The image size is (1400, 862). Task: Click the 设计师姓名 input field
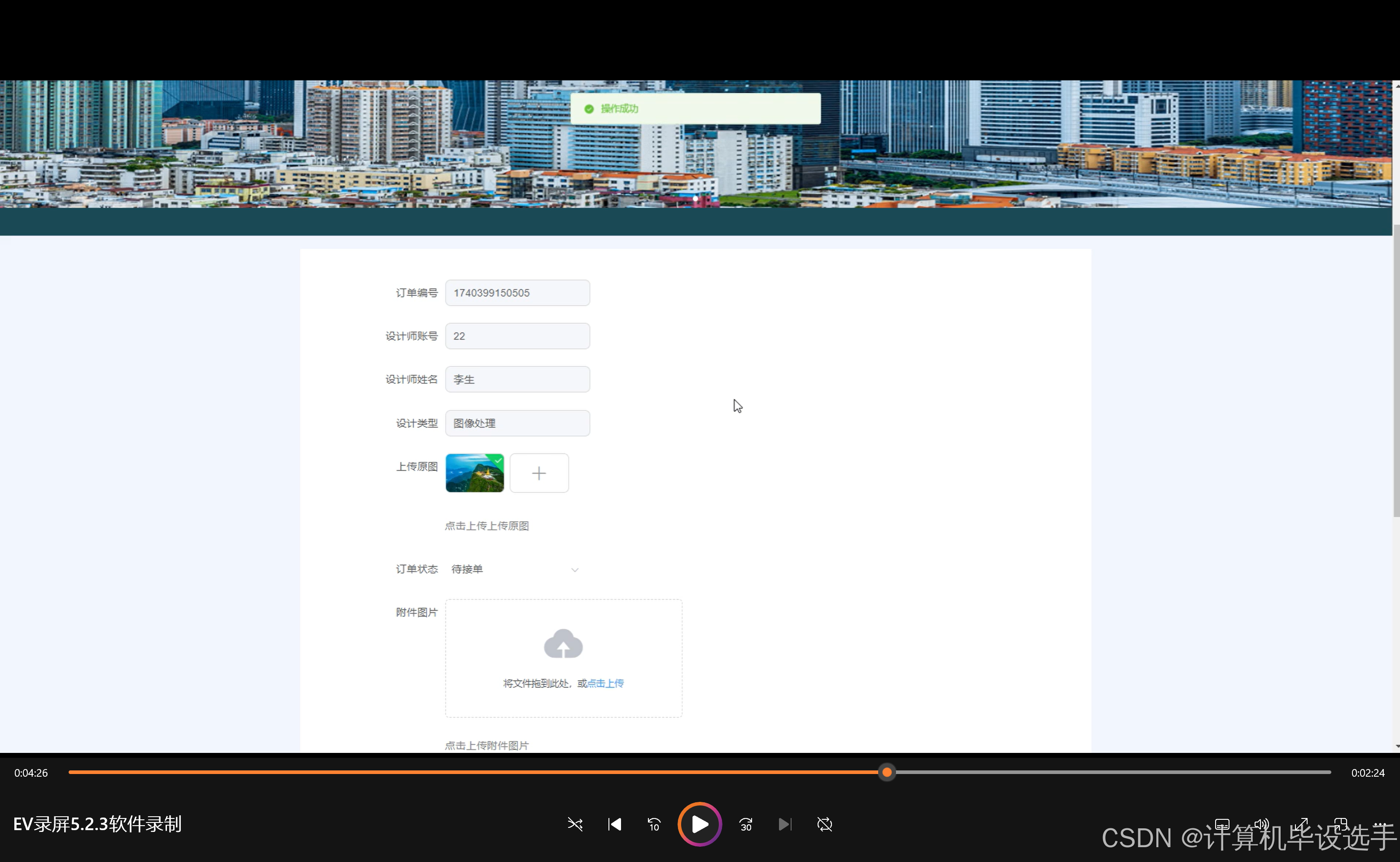pos(517,380)
